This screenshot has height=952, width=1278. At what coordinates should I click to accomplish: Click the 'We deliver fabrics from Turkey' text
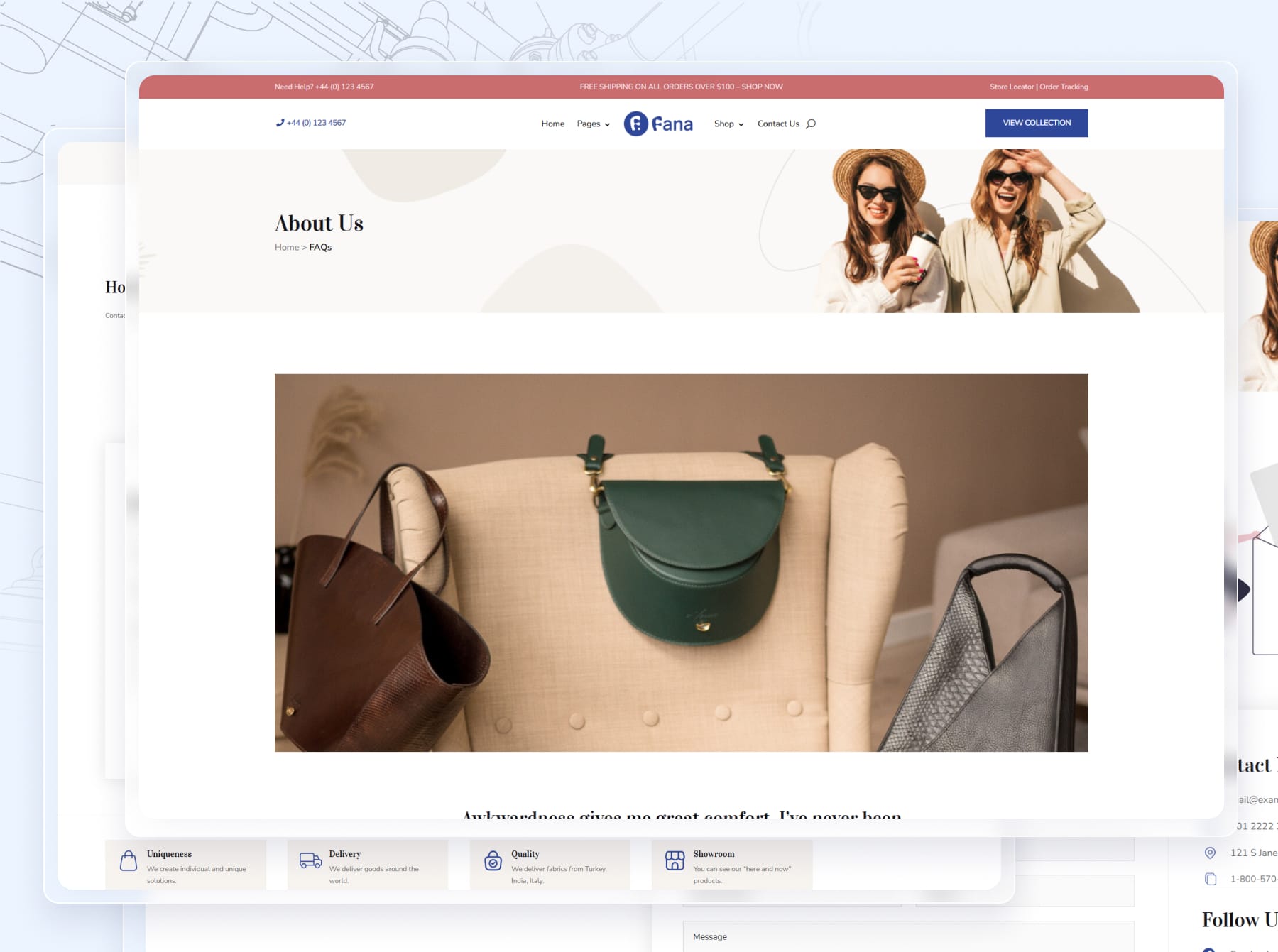(559, 875)
